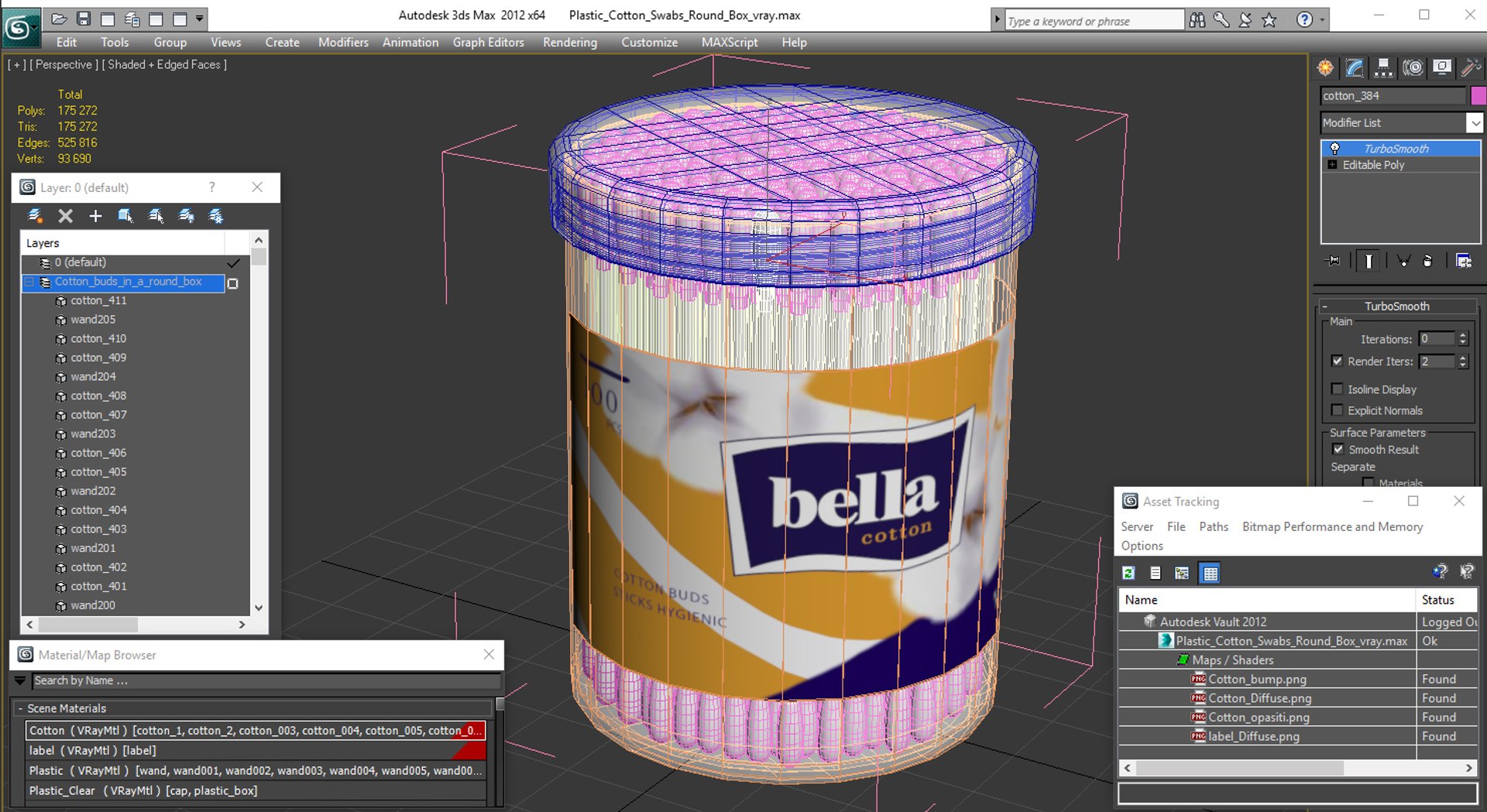The height and width of the screenshot is (812, 1487).
Task: Collapse the Scene Materials group
Action: pyautogui.click(x=20, y=708)
